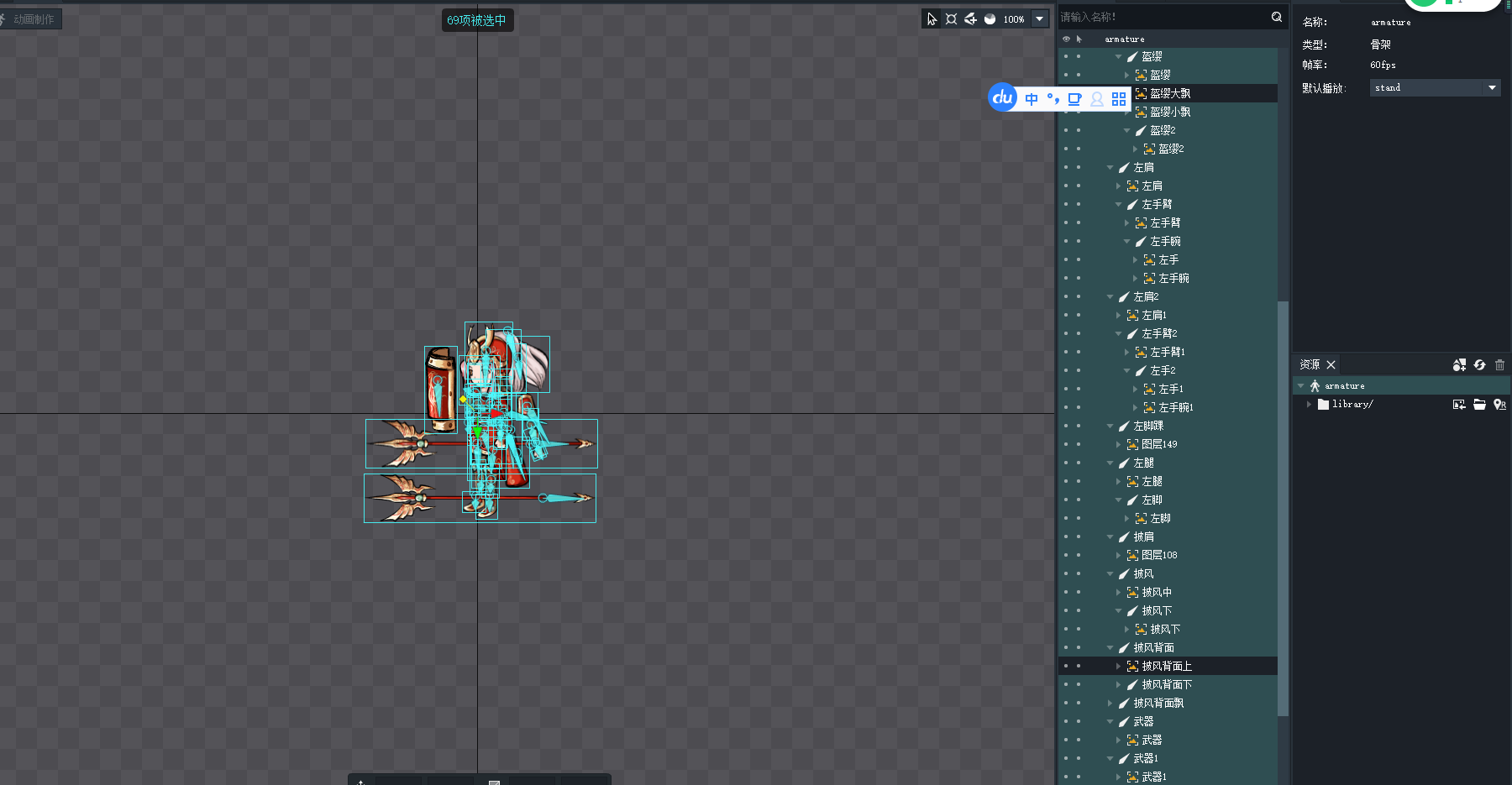Collapse the 左肩 bone node
The height and width of the screenshot is (785, 1512).
pyautogui.click(x=1110, y=168)
